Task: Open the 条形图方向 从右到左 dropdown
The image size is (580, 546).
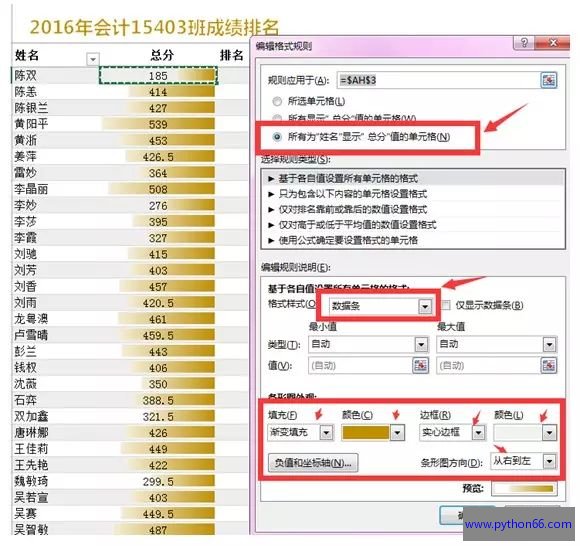Action: (x=549, y=461)
